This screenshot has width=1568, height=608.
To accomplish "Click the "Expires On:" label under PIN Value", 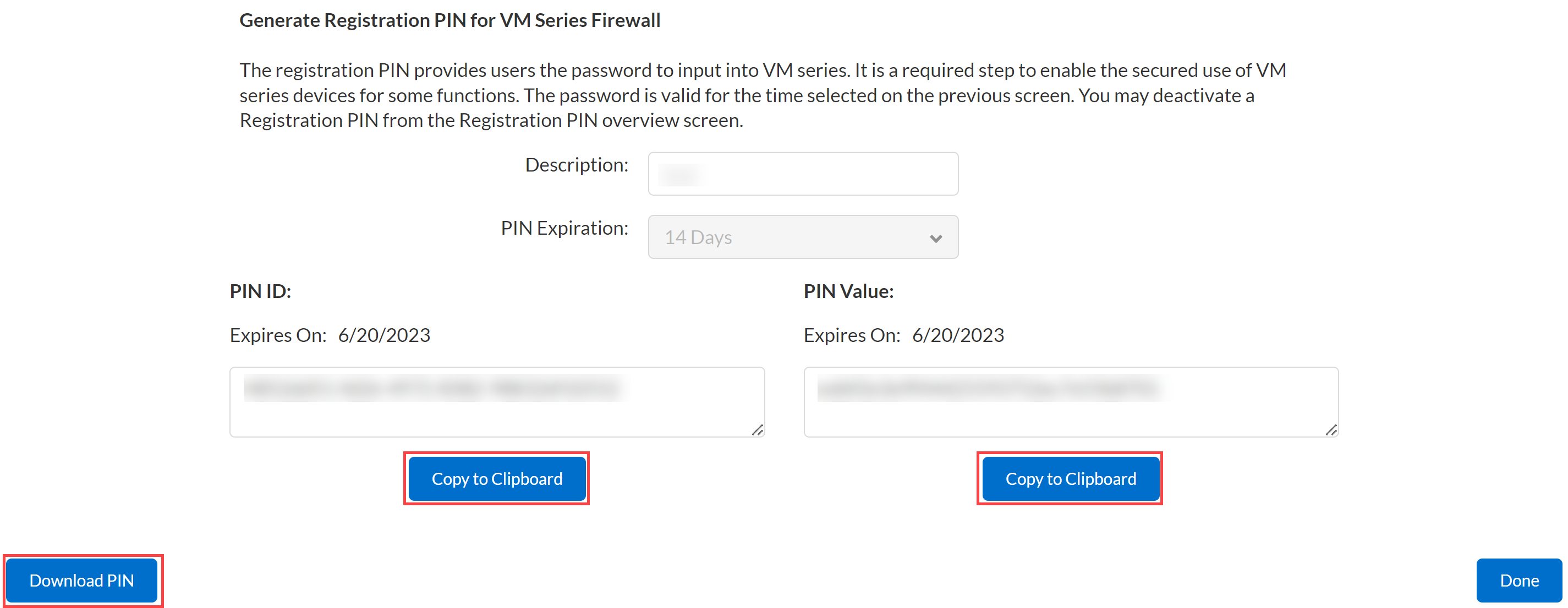I will coord(852,335).
